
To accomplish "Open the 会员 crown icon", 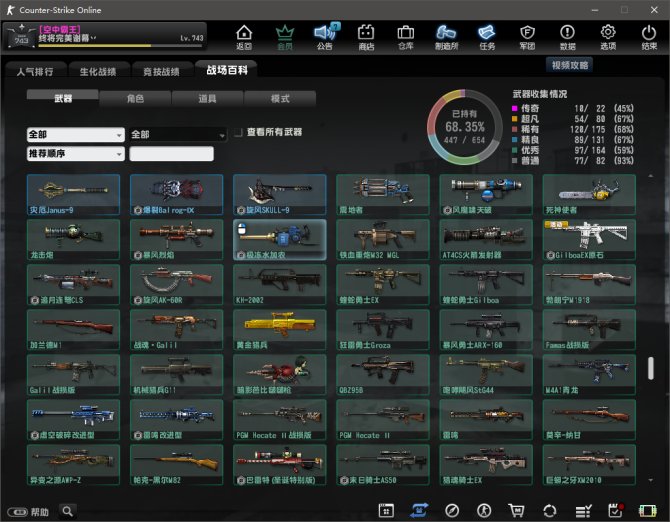I will point(285,37).
